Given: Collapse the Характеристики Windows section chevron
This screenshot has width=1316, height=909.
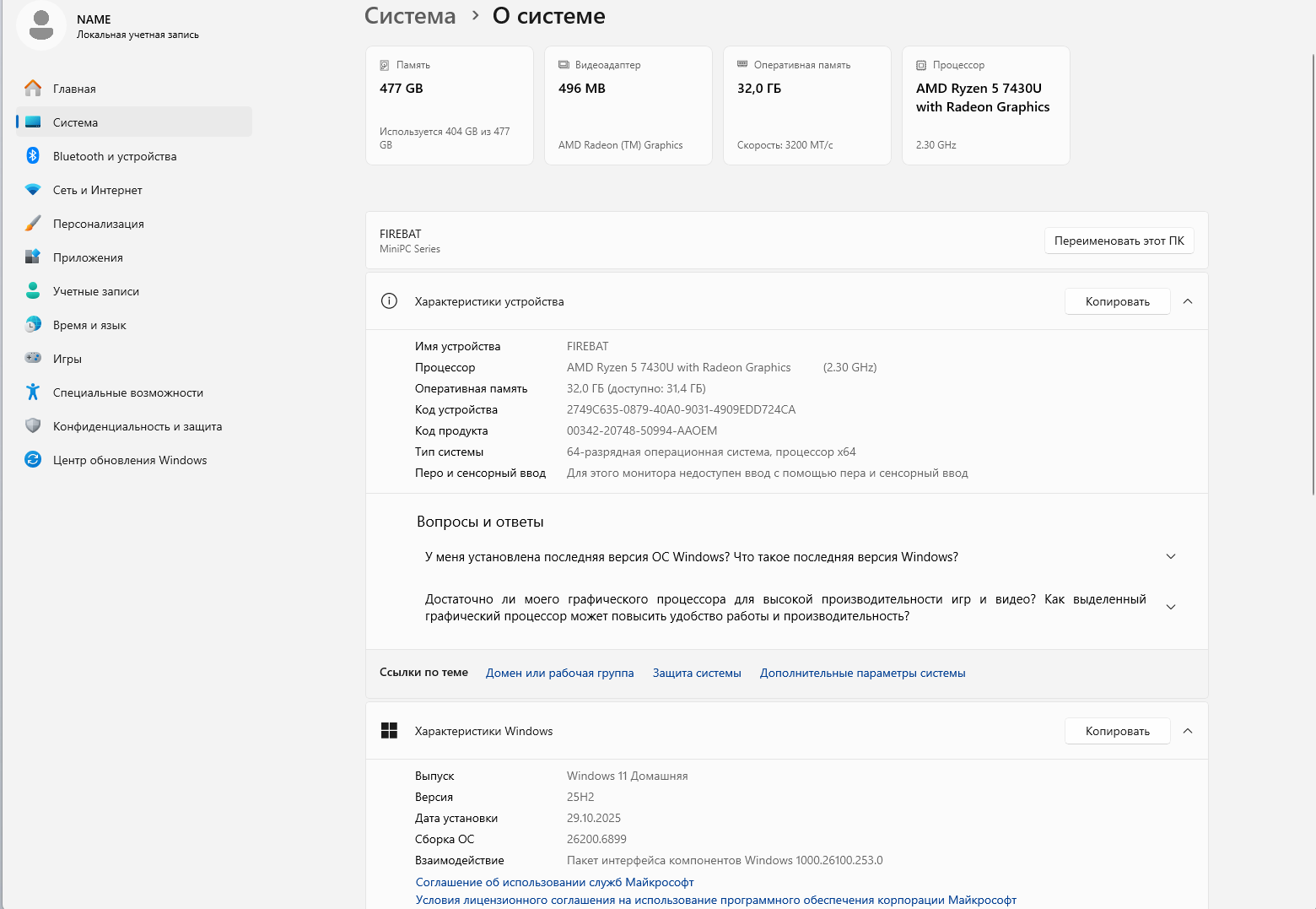Looking at the screenshot, I should [1188, 731].
